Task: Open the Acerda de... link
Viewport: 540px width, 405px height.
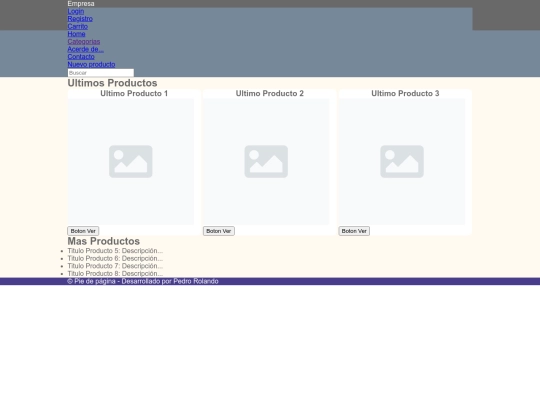Action: click(x=85, y=49)
